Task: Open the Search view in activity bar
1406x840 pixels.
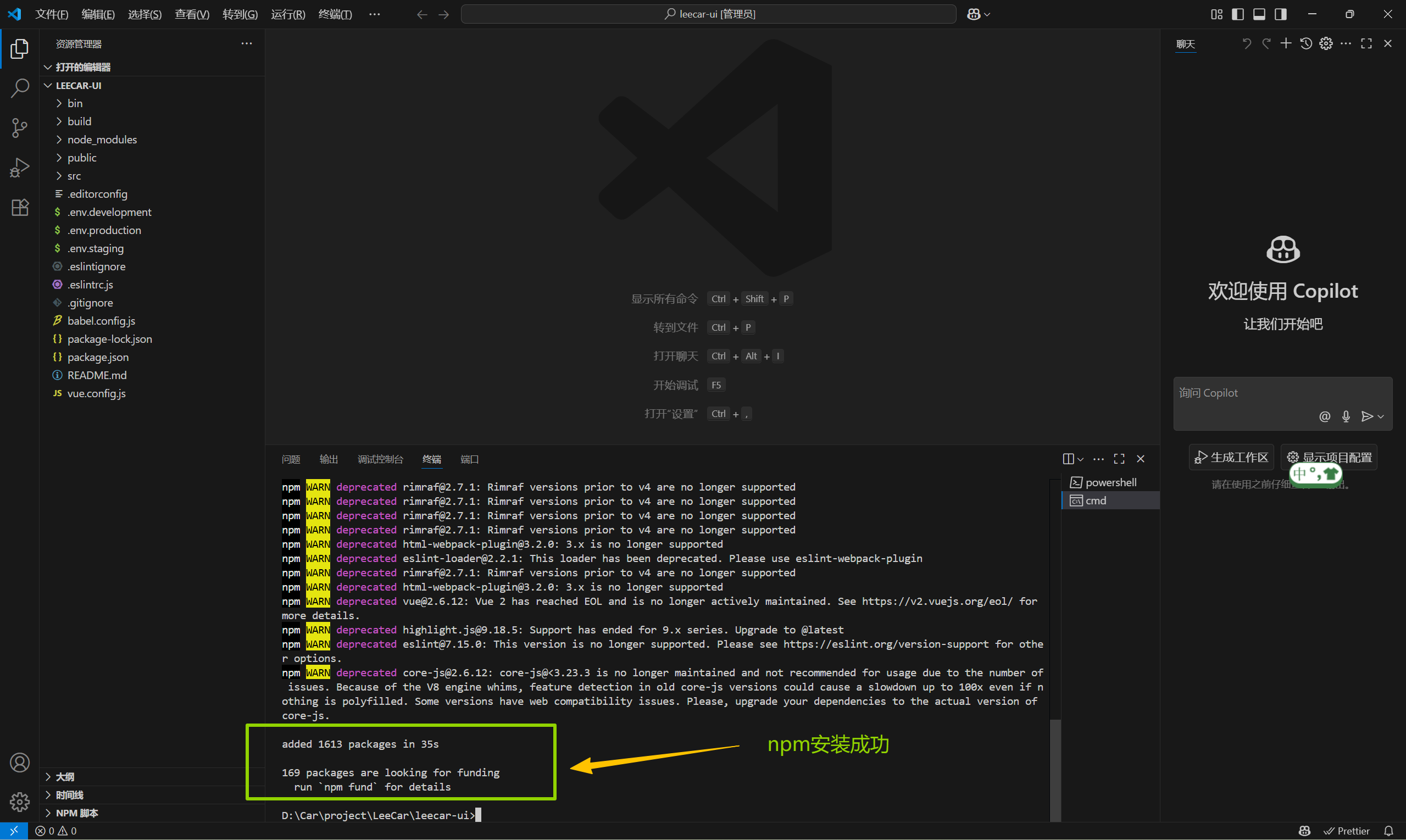Action: 20,88
